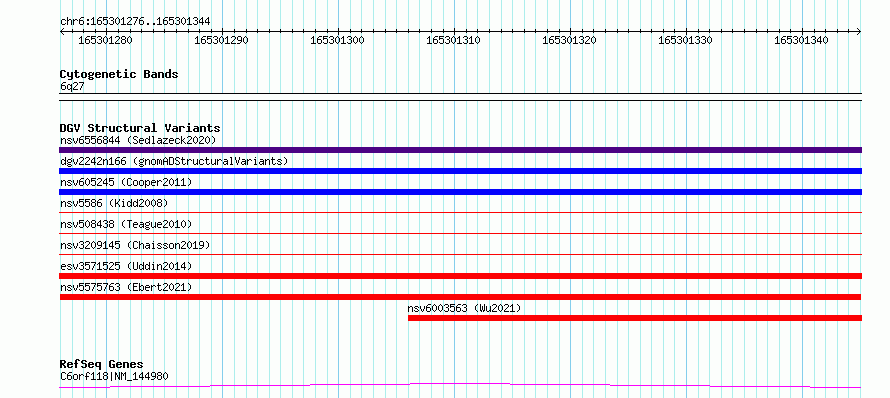
Task: Click ruler tick label 165301300
Action: (x=337, y=40)
